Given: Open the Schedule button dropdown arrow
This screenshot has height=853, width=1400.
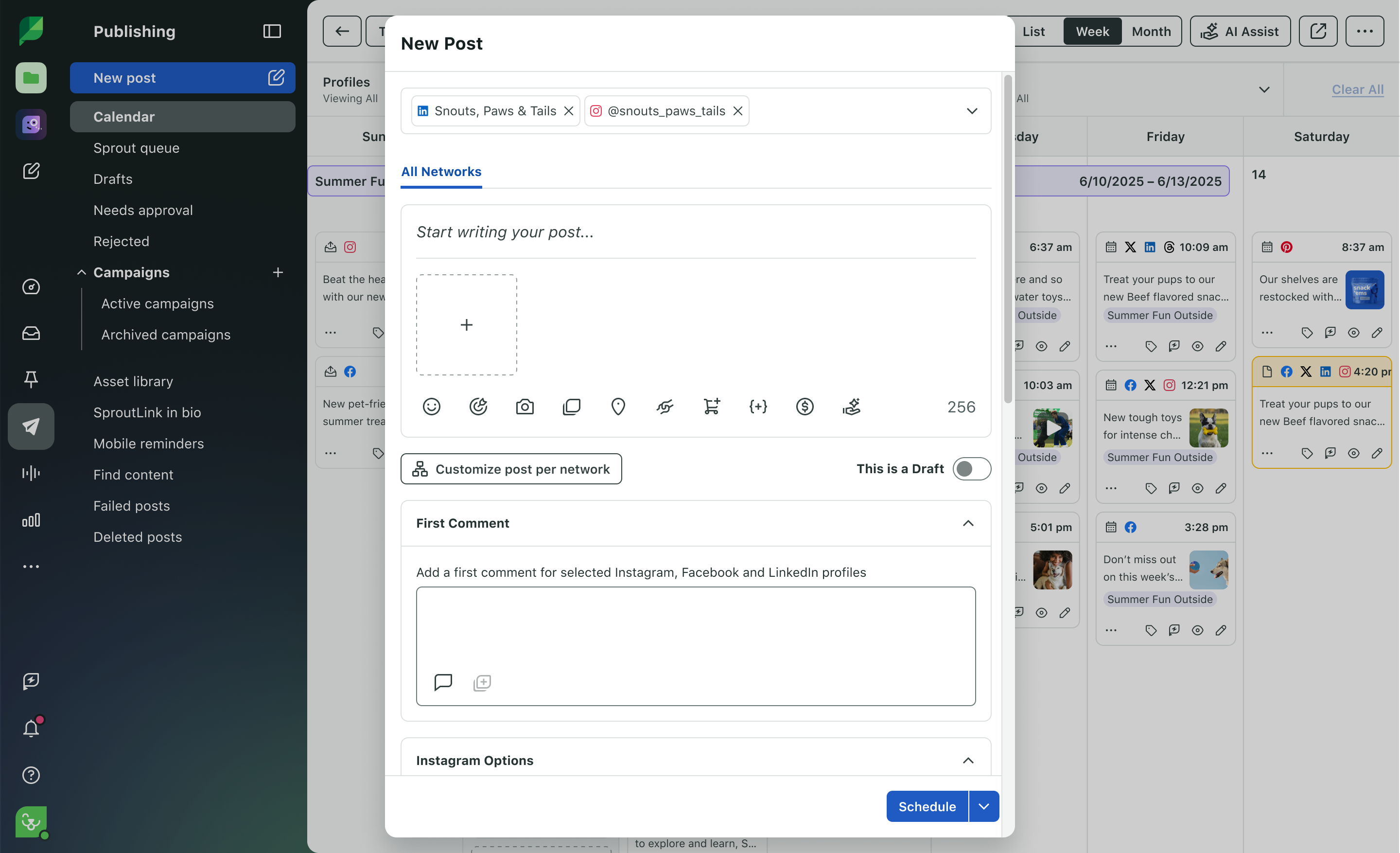Looking at the screenshot, I should pyautogui.click(x=983, y=806).
